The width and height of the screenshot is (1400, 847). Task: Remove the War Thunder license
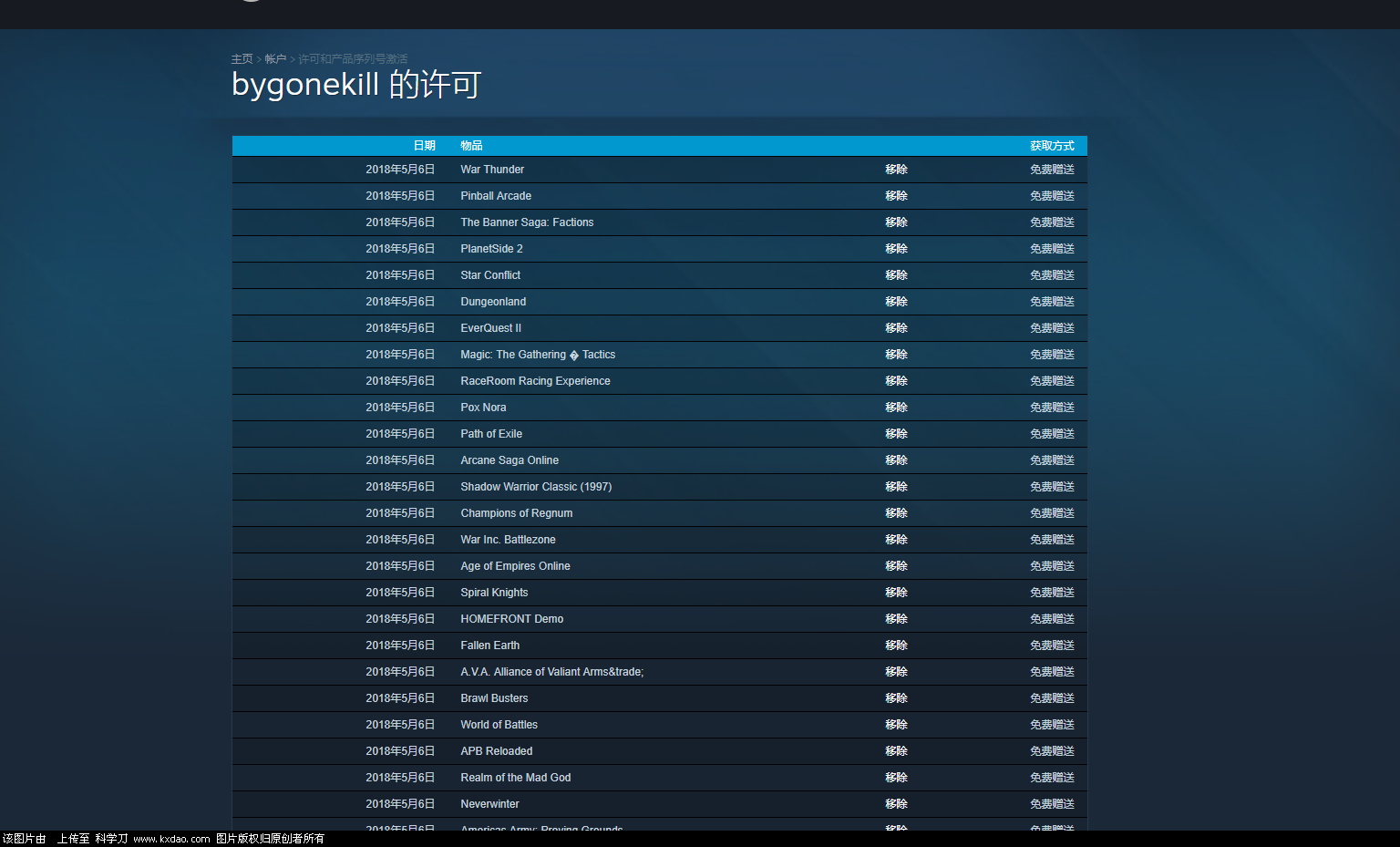point(896,170)
